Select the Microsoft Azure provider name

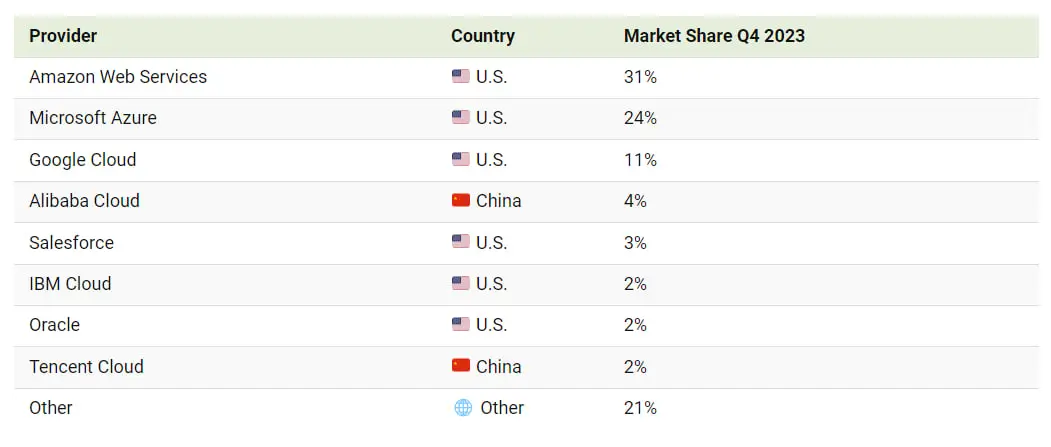pos(93,117)
